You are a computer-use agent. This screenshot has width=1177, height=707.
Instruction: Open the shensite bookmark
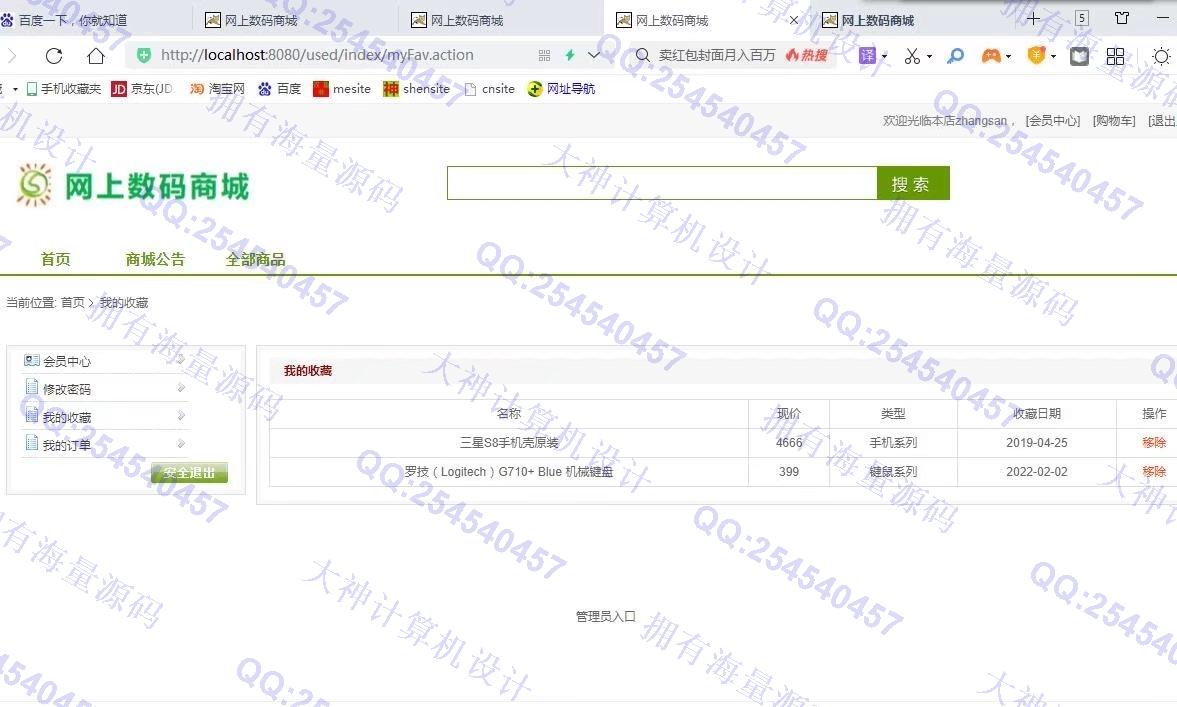click(417, 89)
